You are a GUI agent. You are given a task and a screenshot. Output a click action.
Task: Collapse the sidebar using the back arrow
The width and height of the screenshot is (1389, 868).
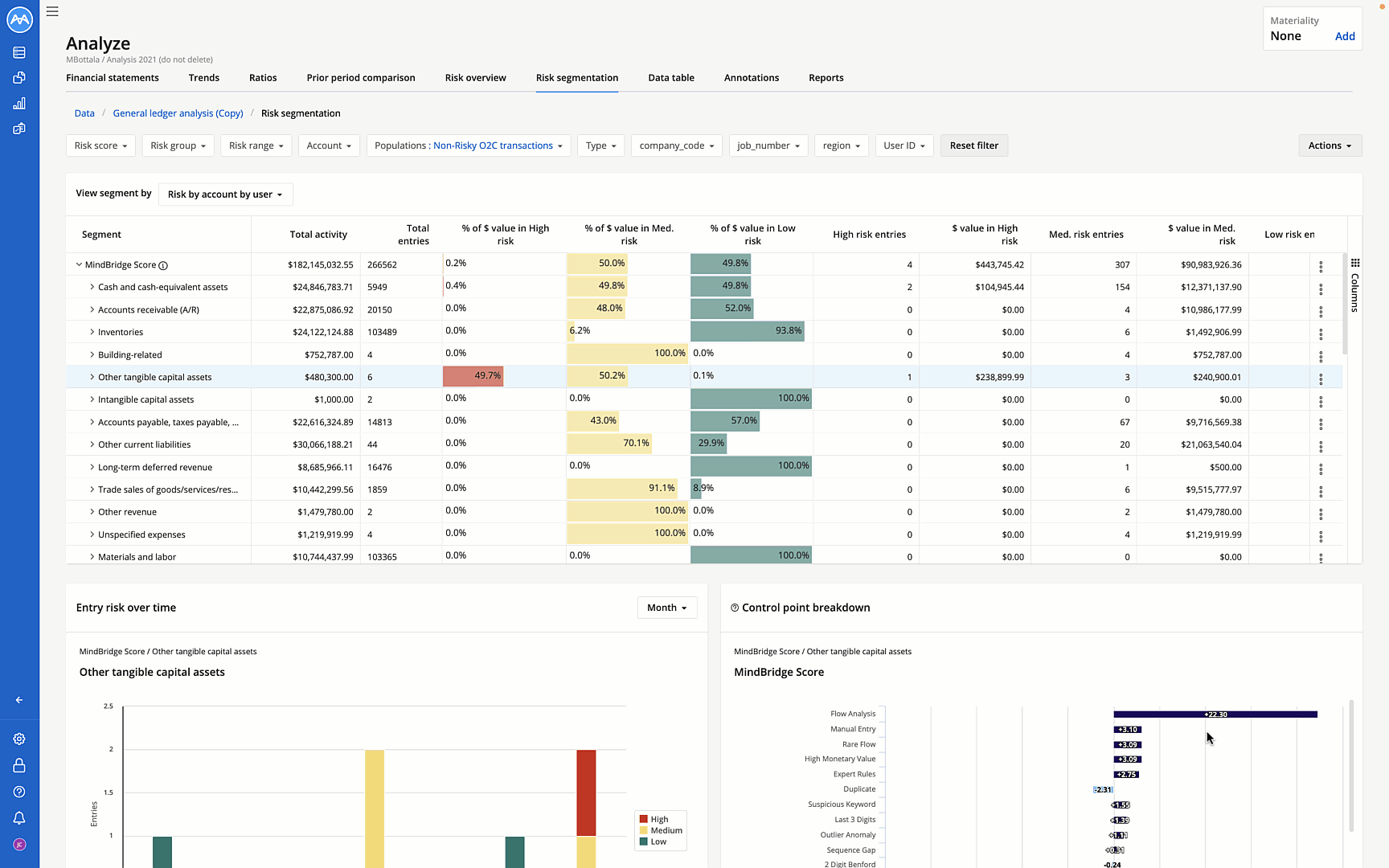point(19,700)
